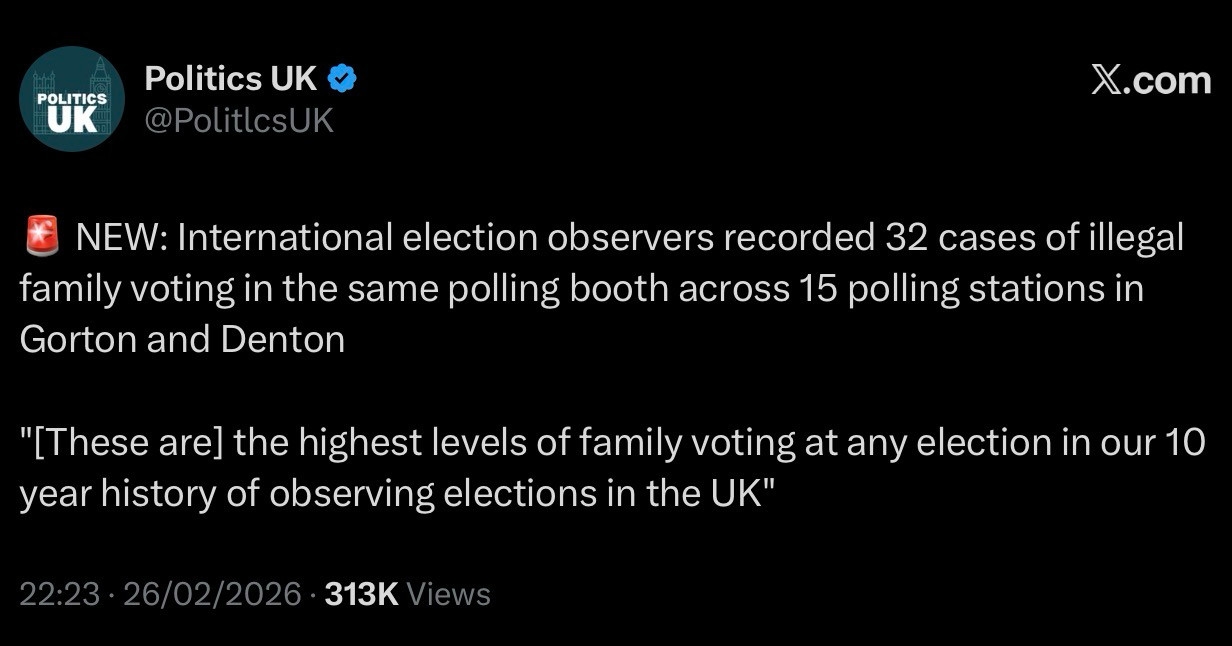1232x646 pixels.
Task: Click the small "POLITICS" word in the avatar
Action: [72, 99]
